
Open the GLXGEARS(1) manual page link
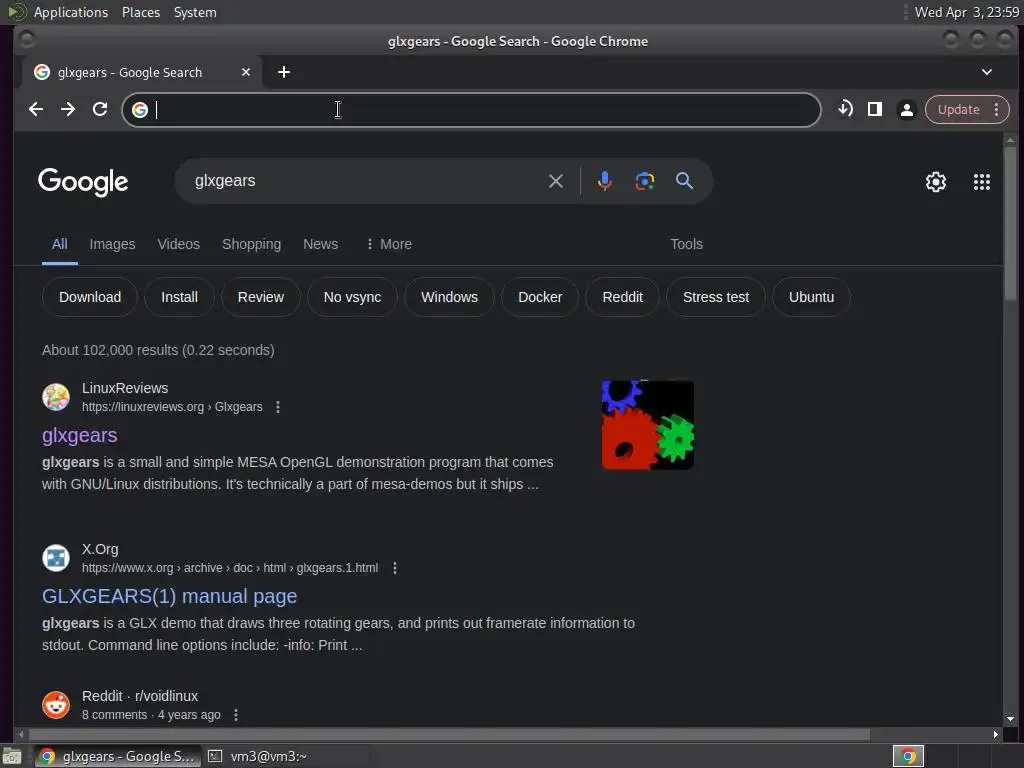tap(170, 596)
